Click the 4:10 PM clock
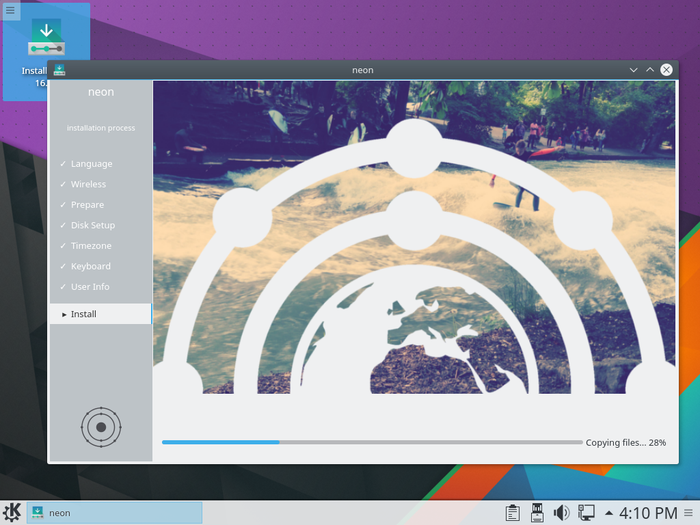700x525 pixels. [648, 513]
